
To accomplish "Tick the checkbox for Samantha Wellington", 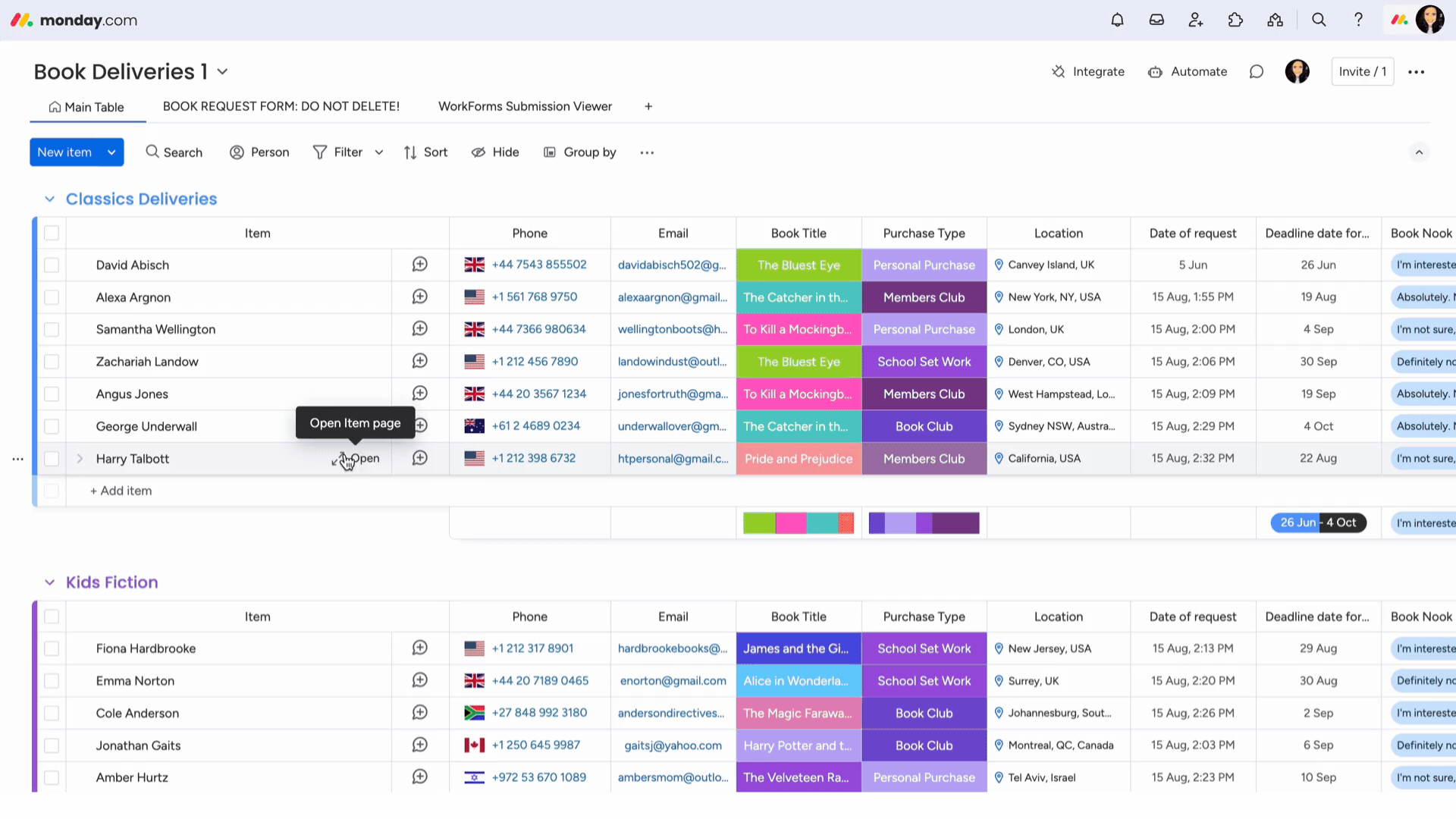I will [x=52, y=330].
